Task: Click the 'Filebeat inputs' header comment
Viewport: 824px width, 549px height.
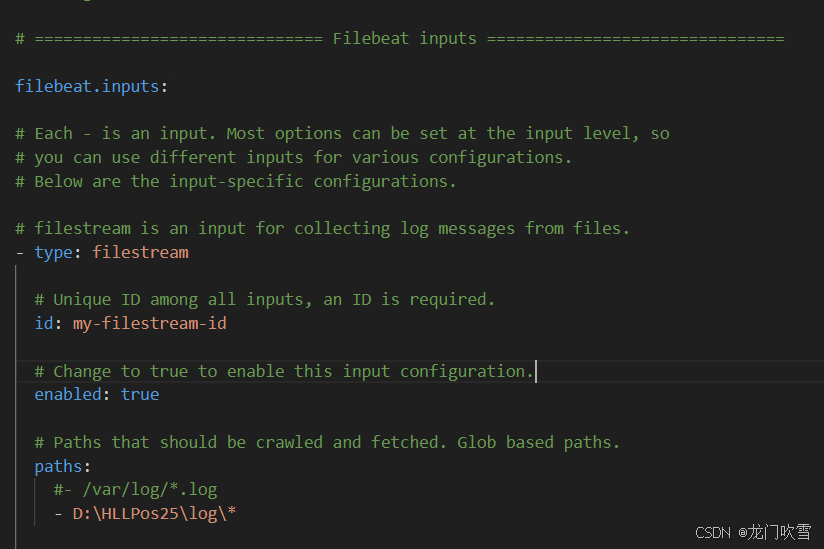Action: pos(399,38)
